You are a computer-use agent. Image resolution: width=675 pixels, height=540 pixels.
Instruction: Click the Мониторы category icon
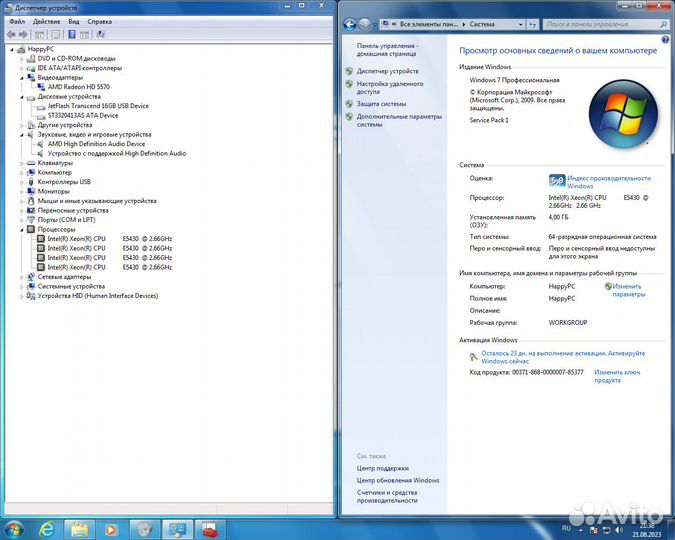tap(31, 191)
